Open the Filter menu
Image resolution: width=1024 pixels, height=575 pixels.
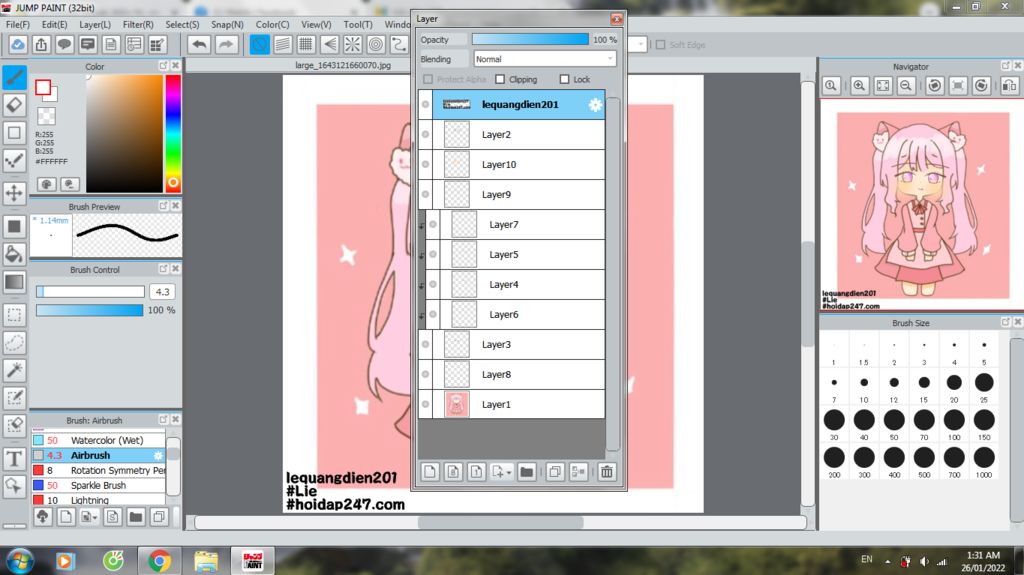pos(138,24)
